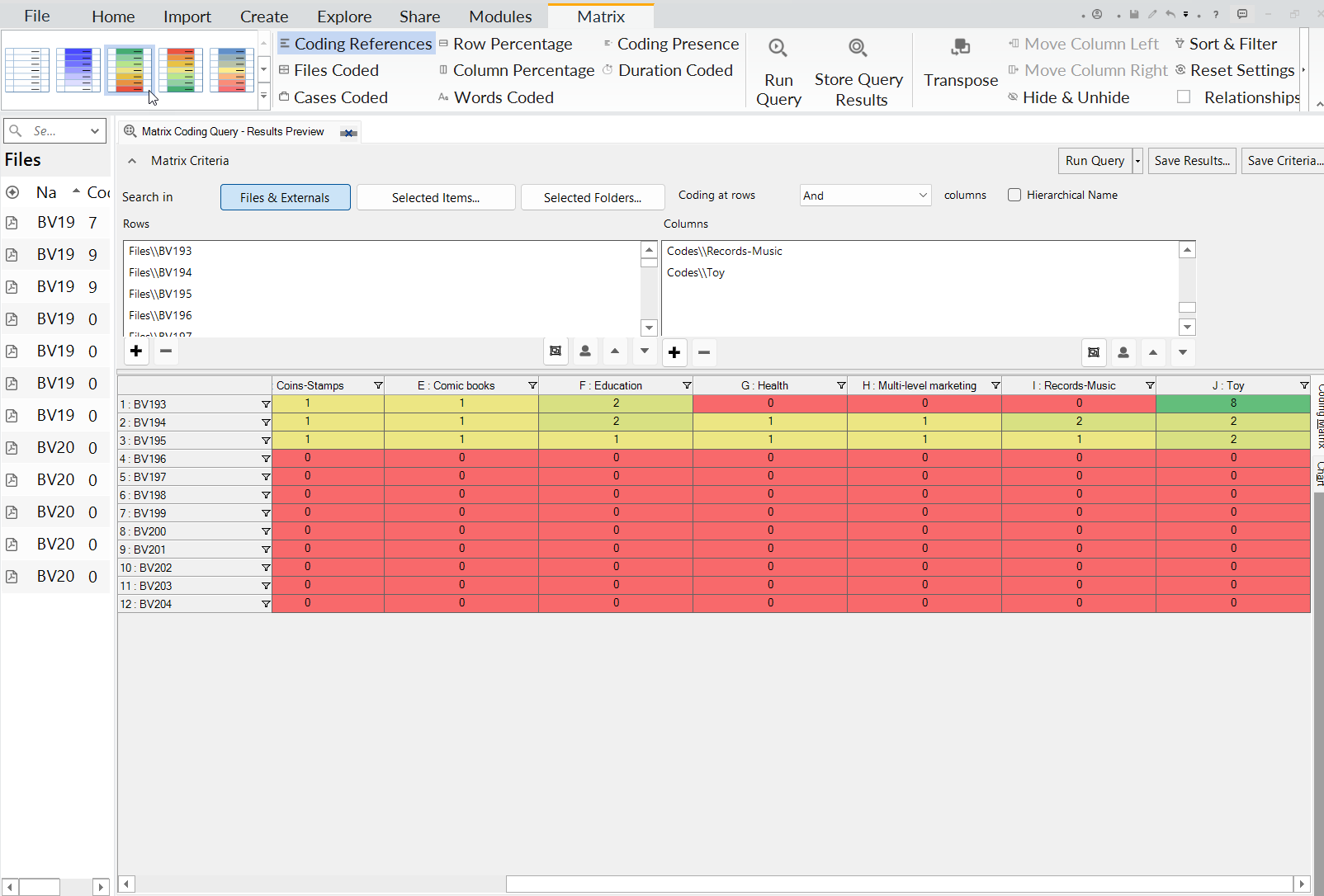The image size is (1324, 896).
Task: Click Selected Folders... button
Action: [593, 197]
